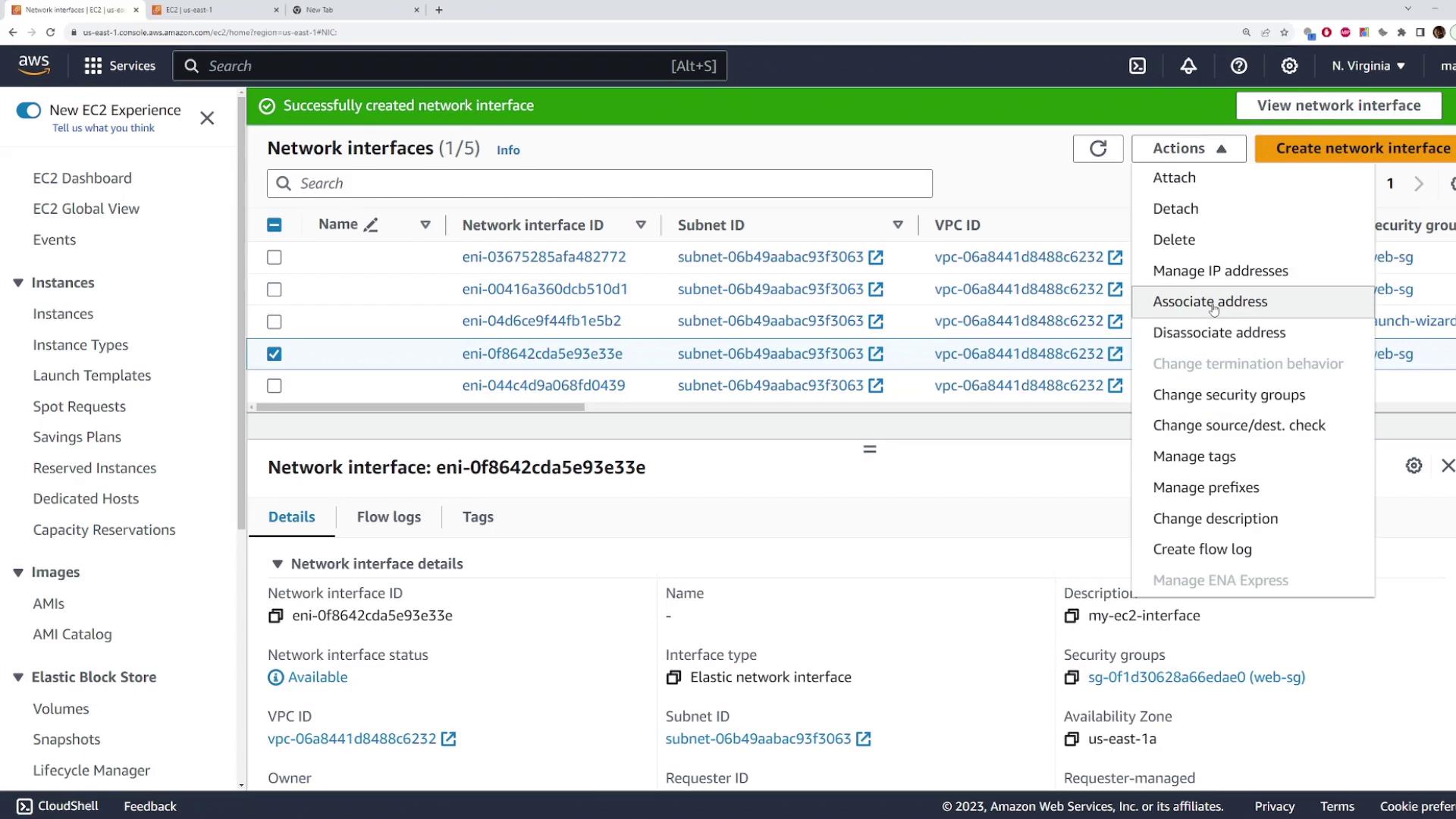Viewport: 1456px width, 819px height.
Task: Open the N. Virginia region dropdown
Action: (x=1368, y=66)
